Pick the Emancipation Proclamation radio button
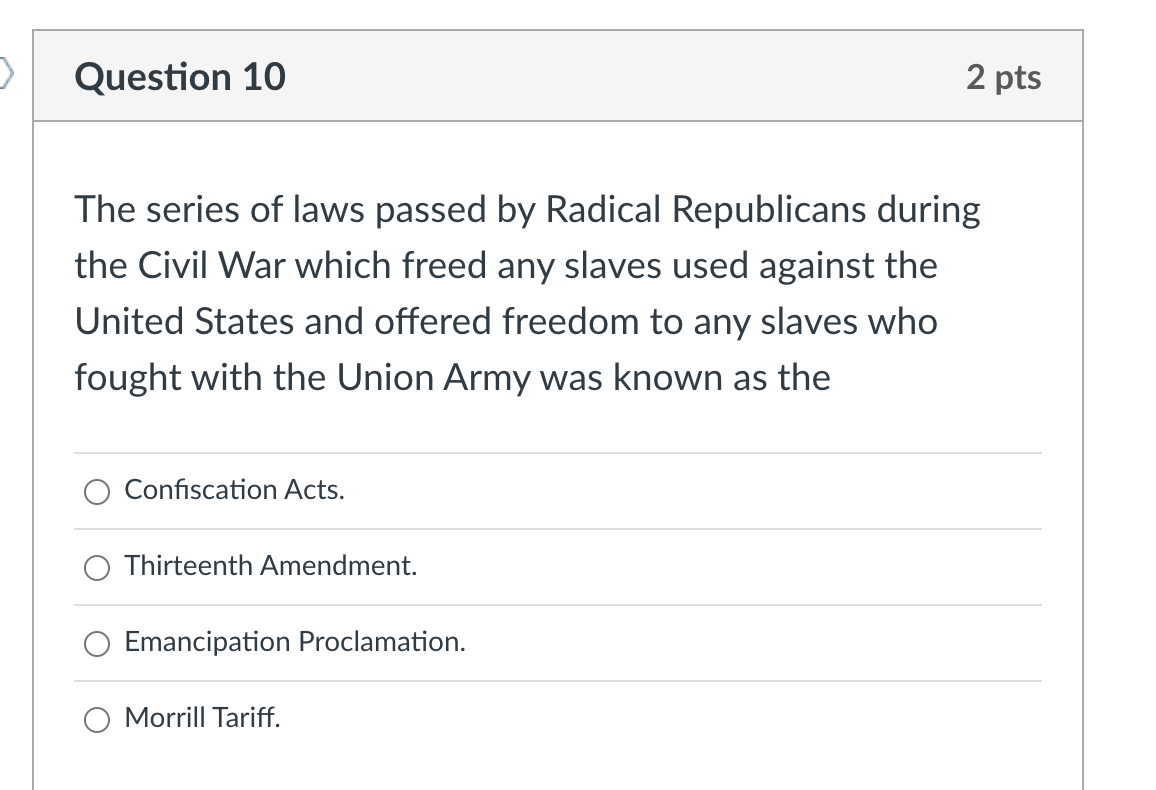The width and height of the screenshot is (1156, 790). point(97,643)
